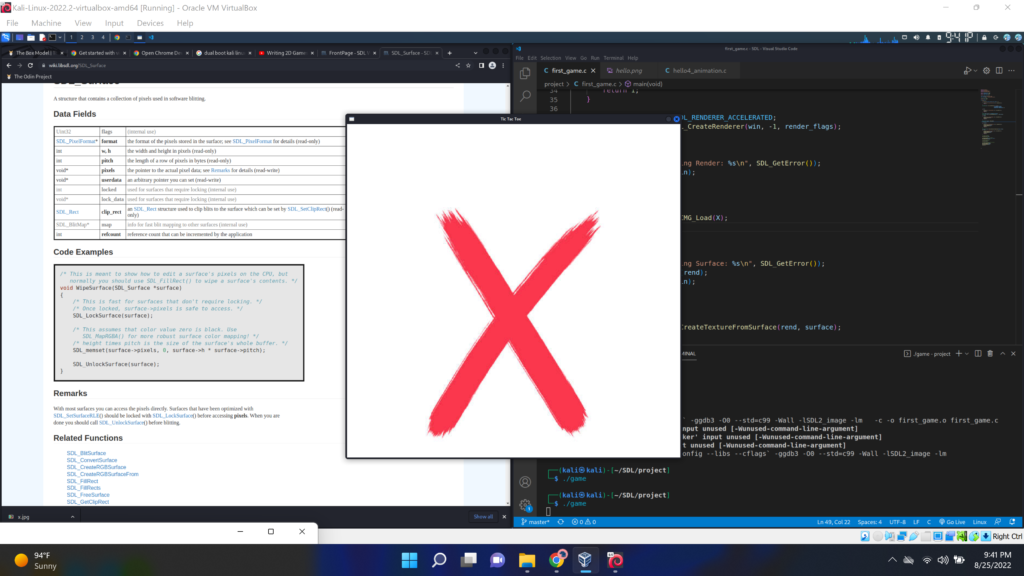Click Spaces: 4 indentation in status bar
The height and width of the screenshot is (576, 1024).
click(869, 522)
